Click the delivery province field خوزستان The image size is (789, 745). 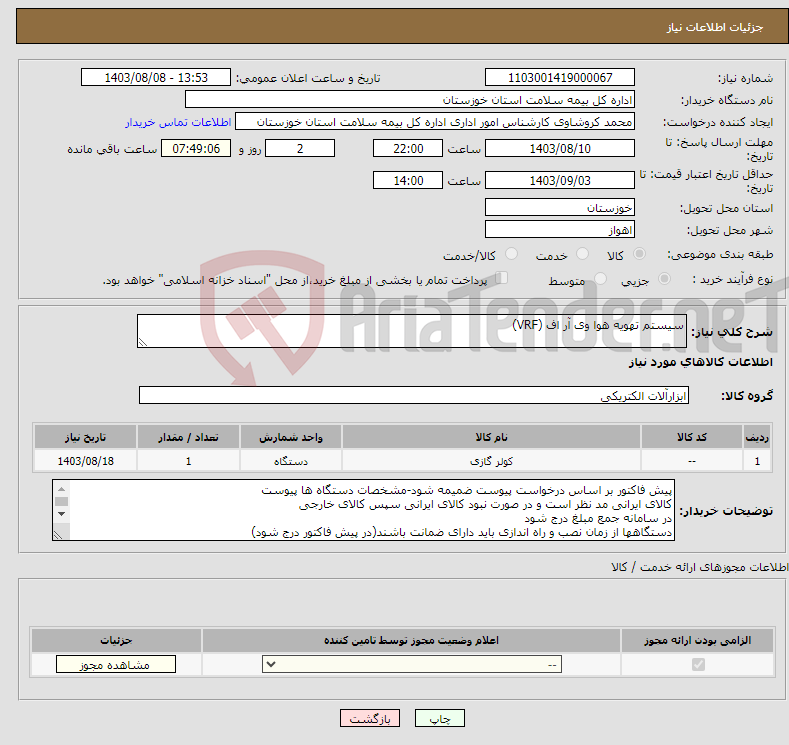(560, 207)
